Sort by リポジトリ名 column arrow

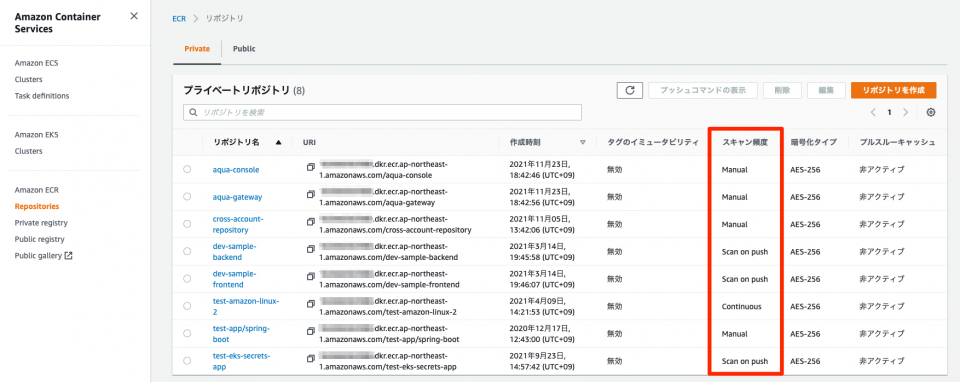[279, 142]
